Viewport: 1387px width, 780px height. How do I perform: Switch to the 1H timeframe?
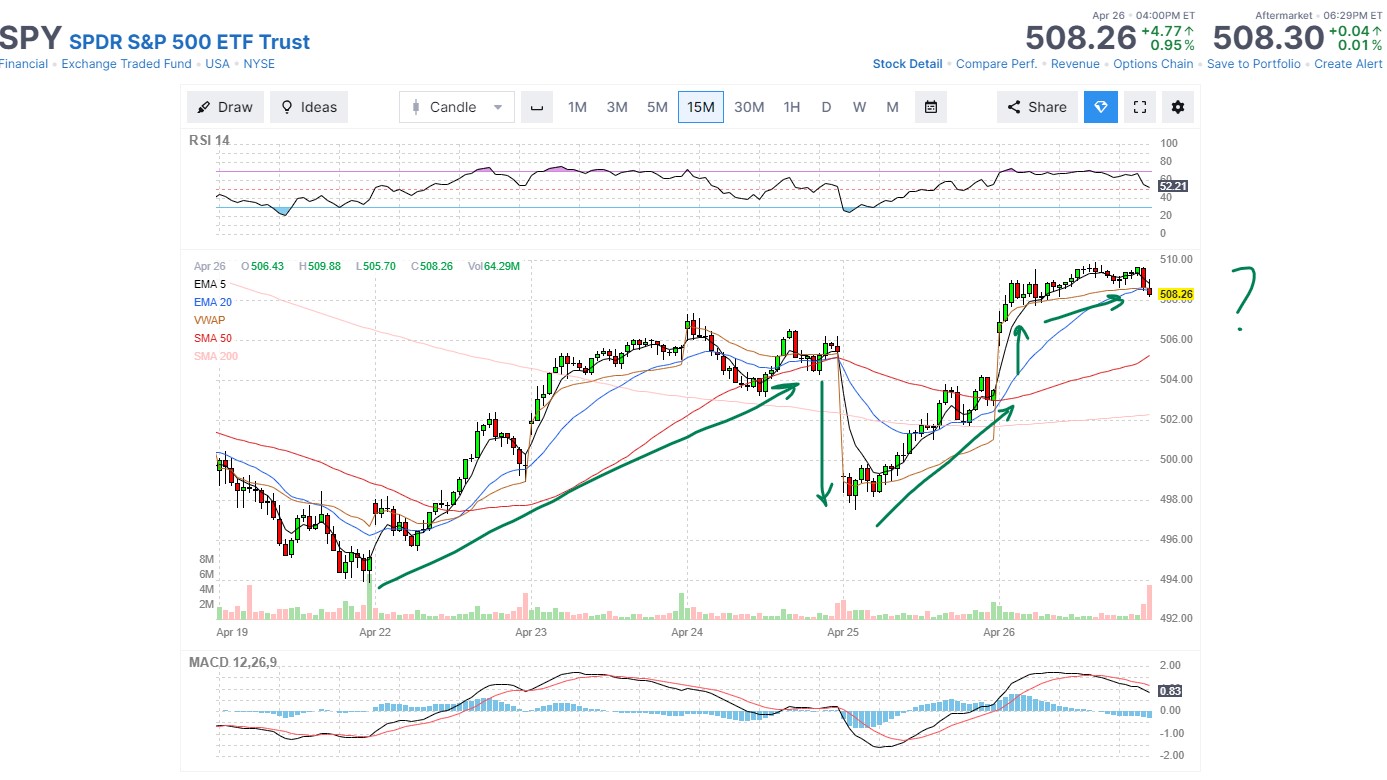[x=791, y=107]
